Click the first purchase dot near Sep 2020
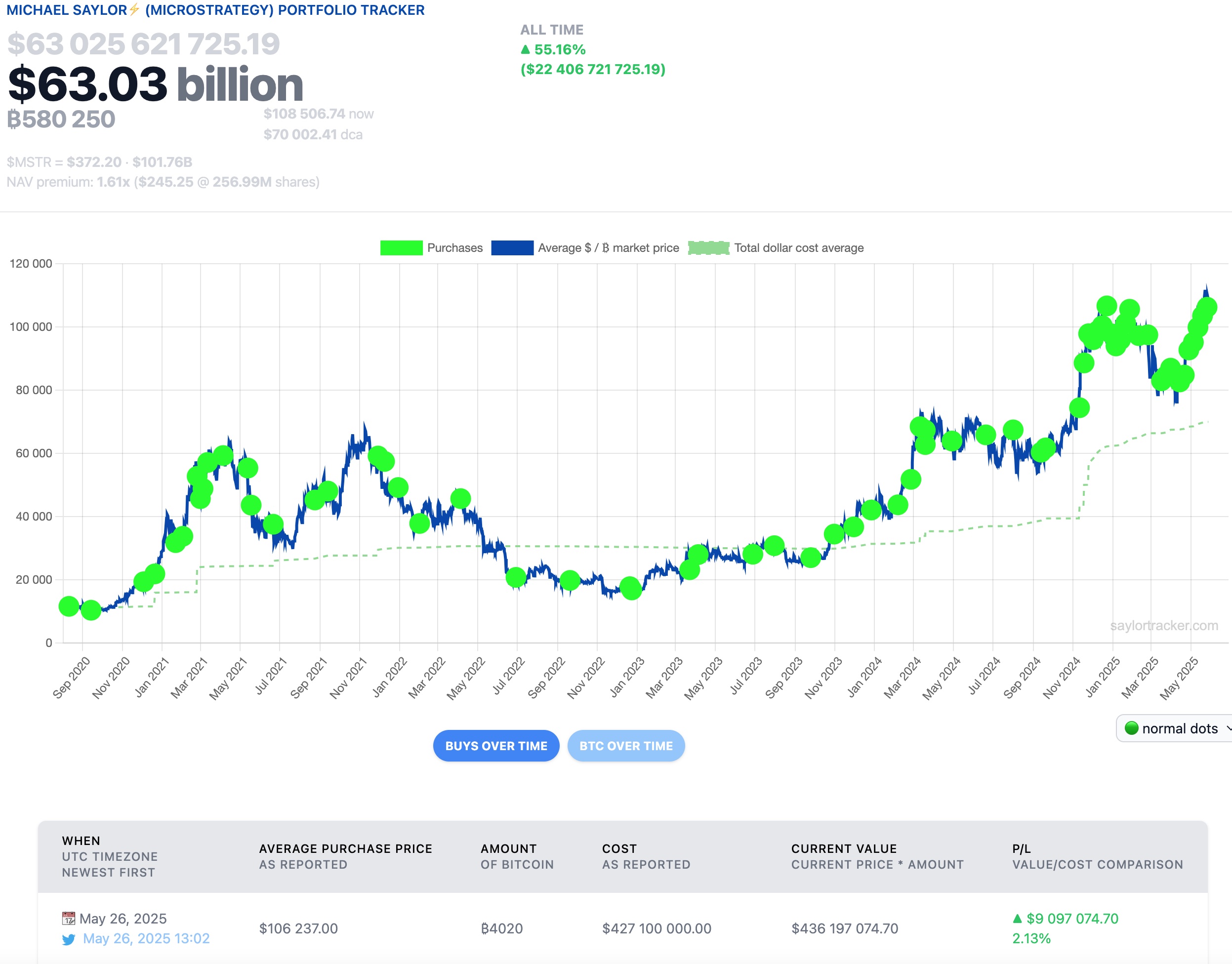 [69, 606]
